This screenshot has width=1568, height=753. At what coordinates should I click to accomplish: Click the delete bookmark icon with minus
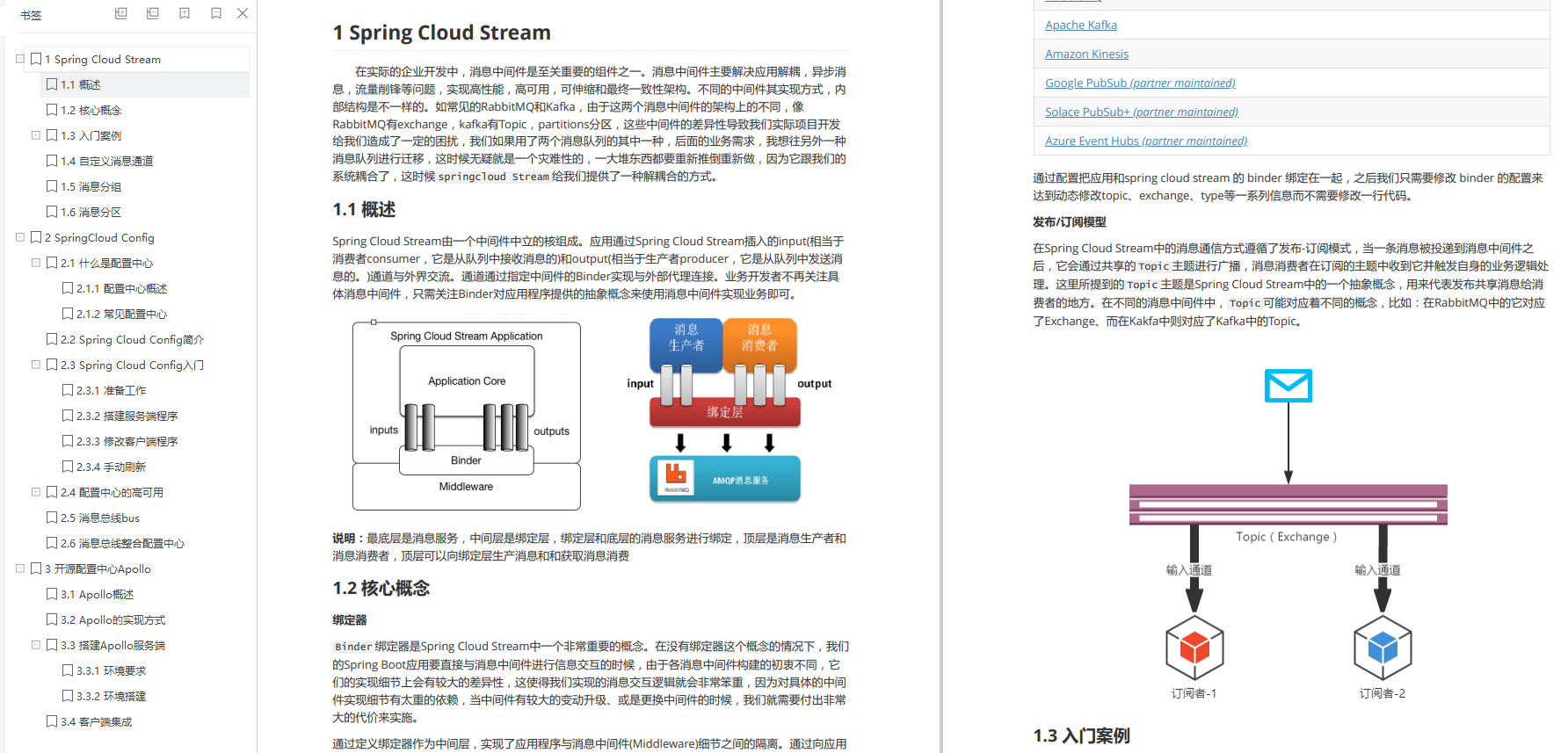(x=216, y=13)
